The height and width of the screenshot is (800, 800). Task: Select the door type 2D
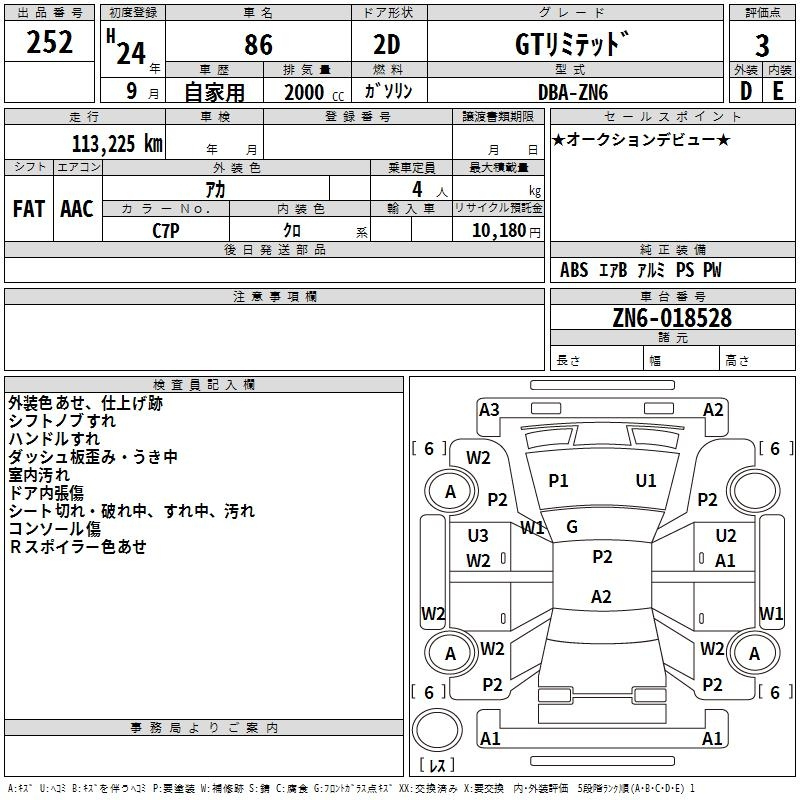click(x=386, y=45)
